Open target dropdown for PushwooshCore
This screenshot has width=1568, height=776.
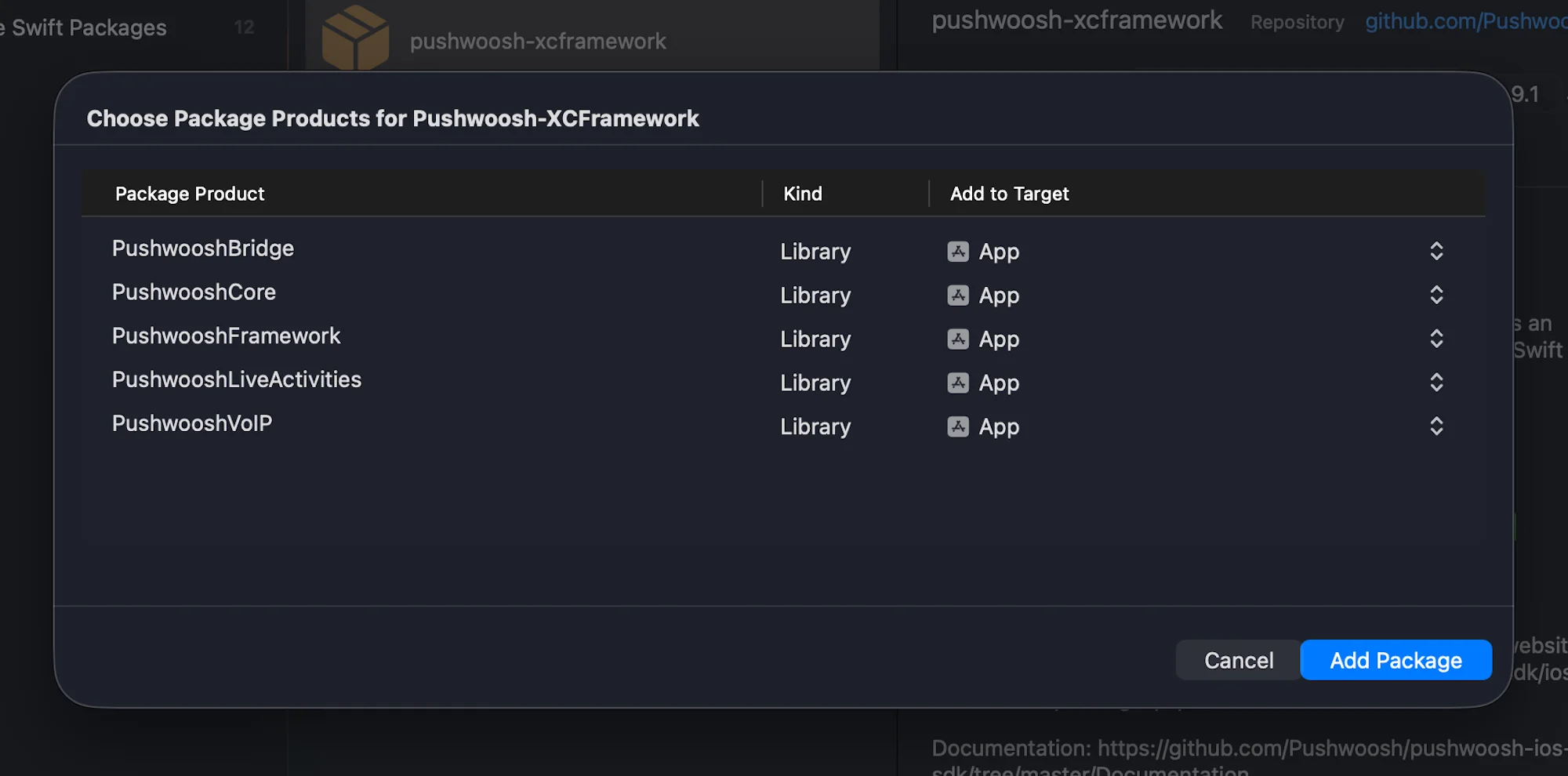coord(1436,296)
